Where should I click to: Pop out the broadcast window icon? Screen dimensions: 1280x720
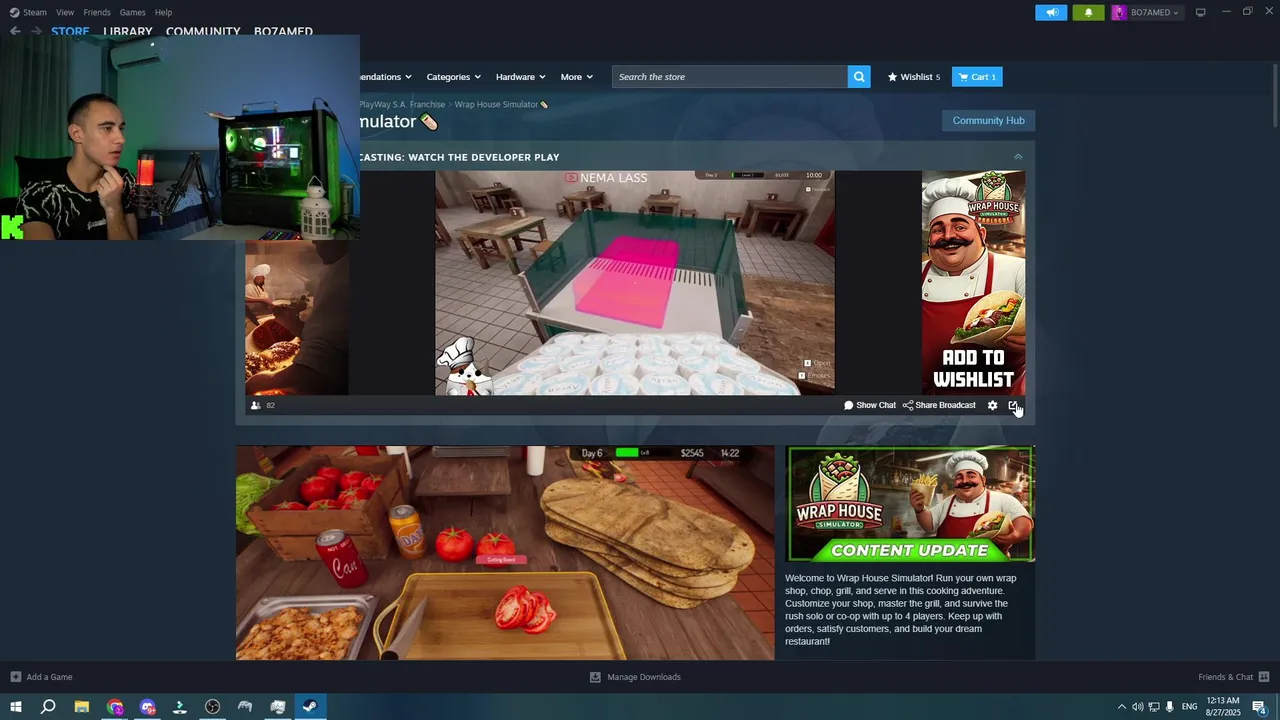coord(1013,405)
